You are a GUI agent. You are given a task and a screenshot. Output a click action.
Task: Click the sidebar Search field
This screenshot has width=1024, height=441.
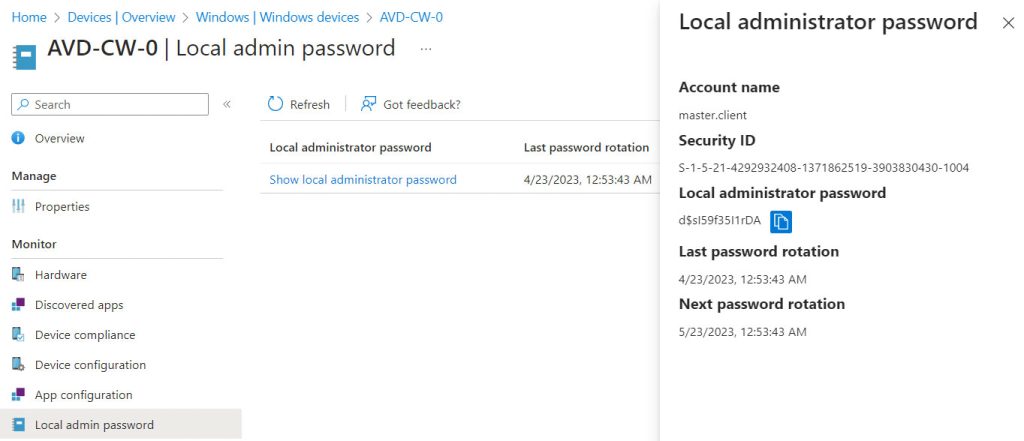click(x=110, y=105)
